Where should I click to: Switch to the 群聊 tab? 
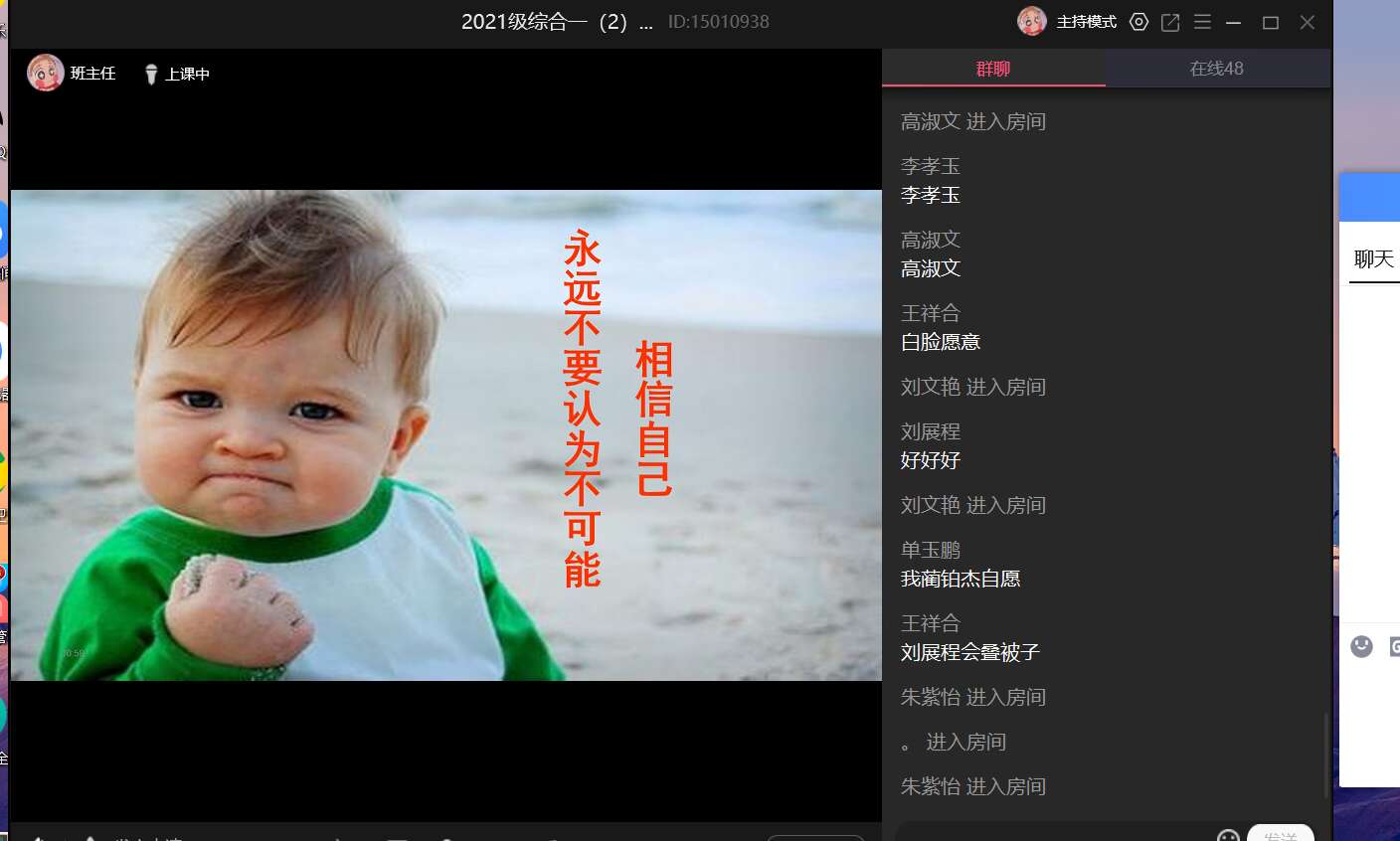993,69
